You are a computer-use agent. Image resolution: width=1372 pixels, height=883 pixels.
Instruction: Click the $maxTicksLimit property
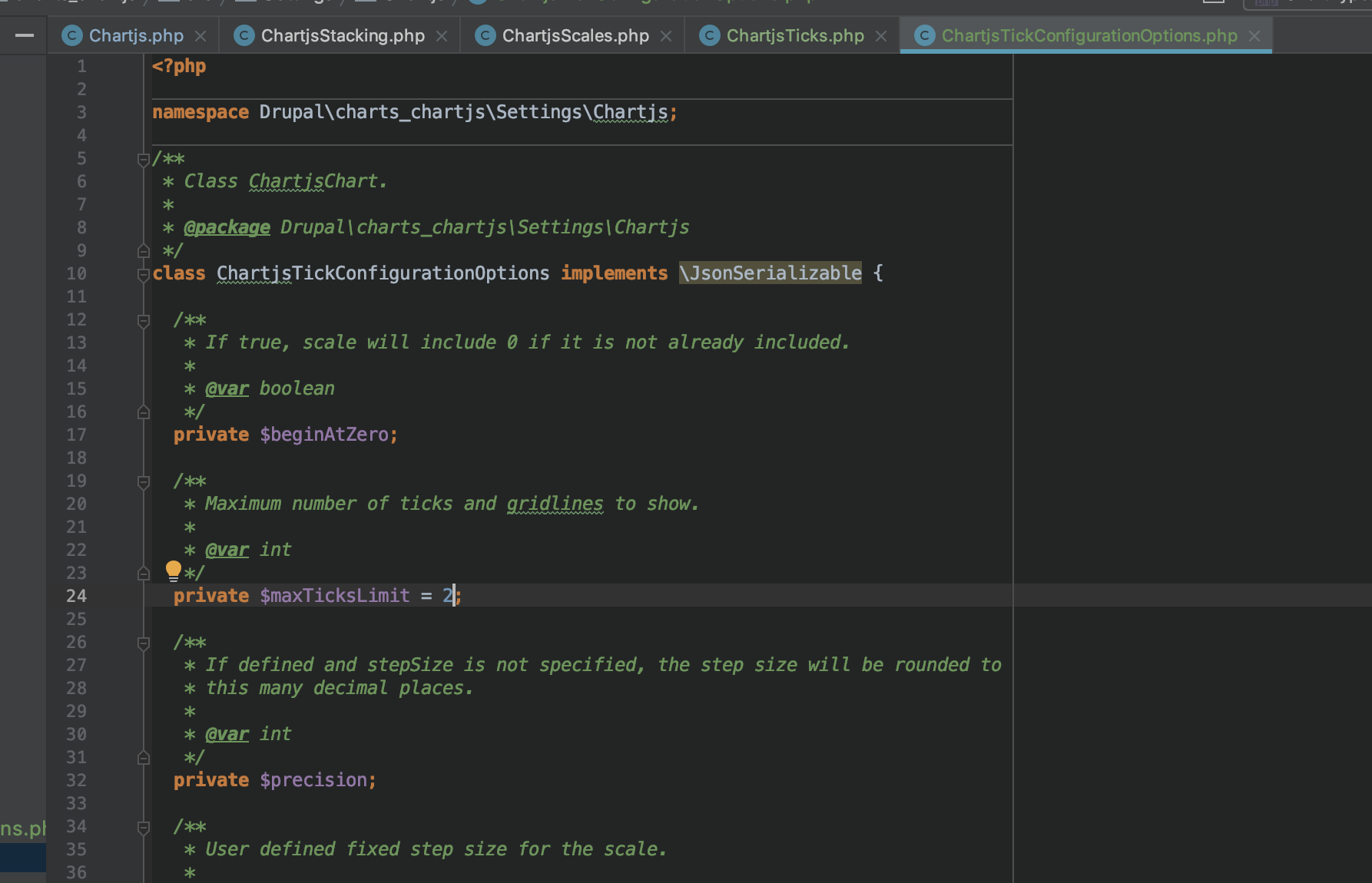point(335,595)
